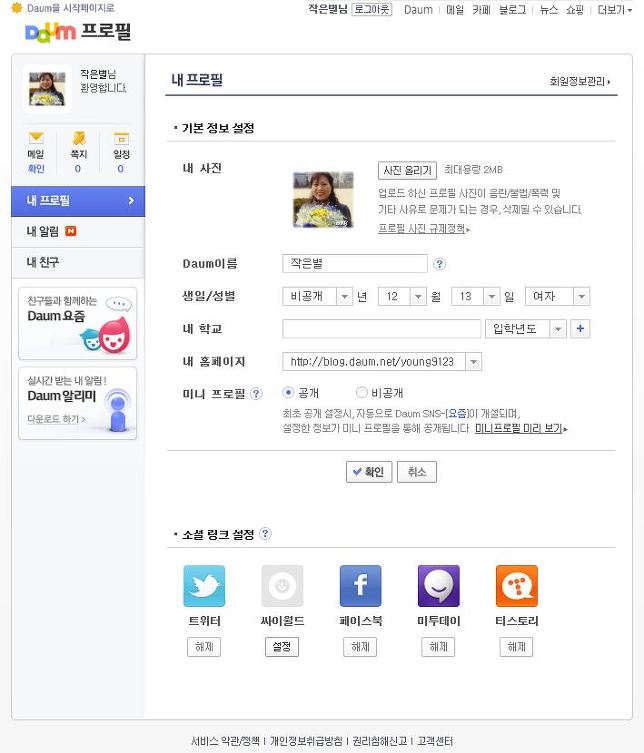
Task: Click 다운로드 하기 link in Daum 알리미 banner
Action: click(x=56, y=419)
